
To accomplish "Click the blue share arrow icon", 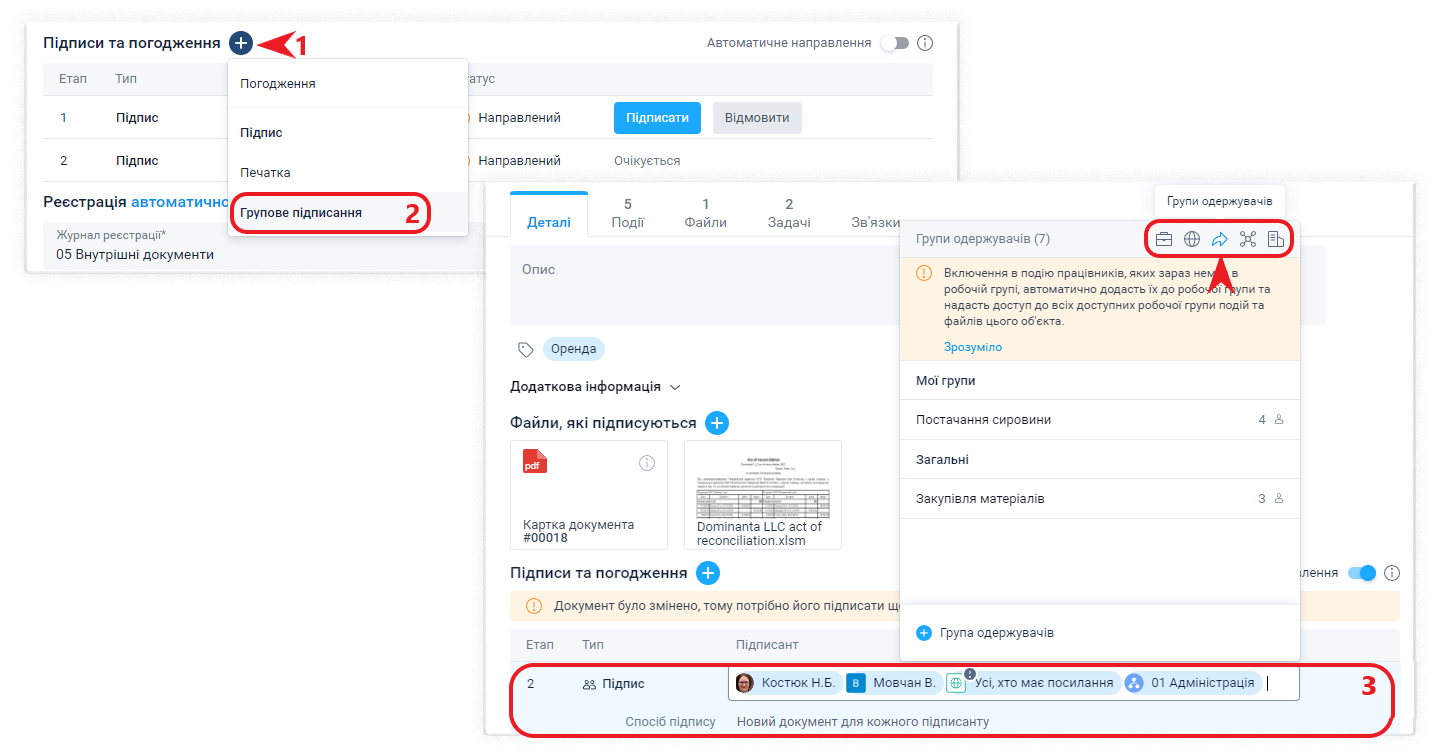I will point(1219,239).
